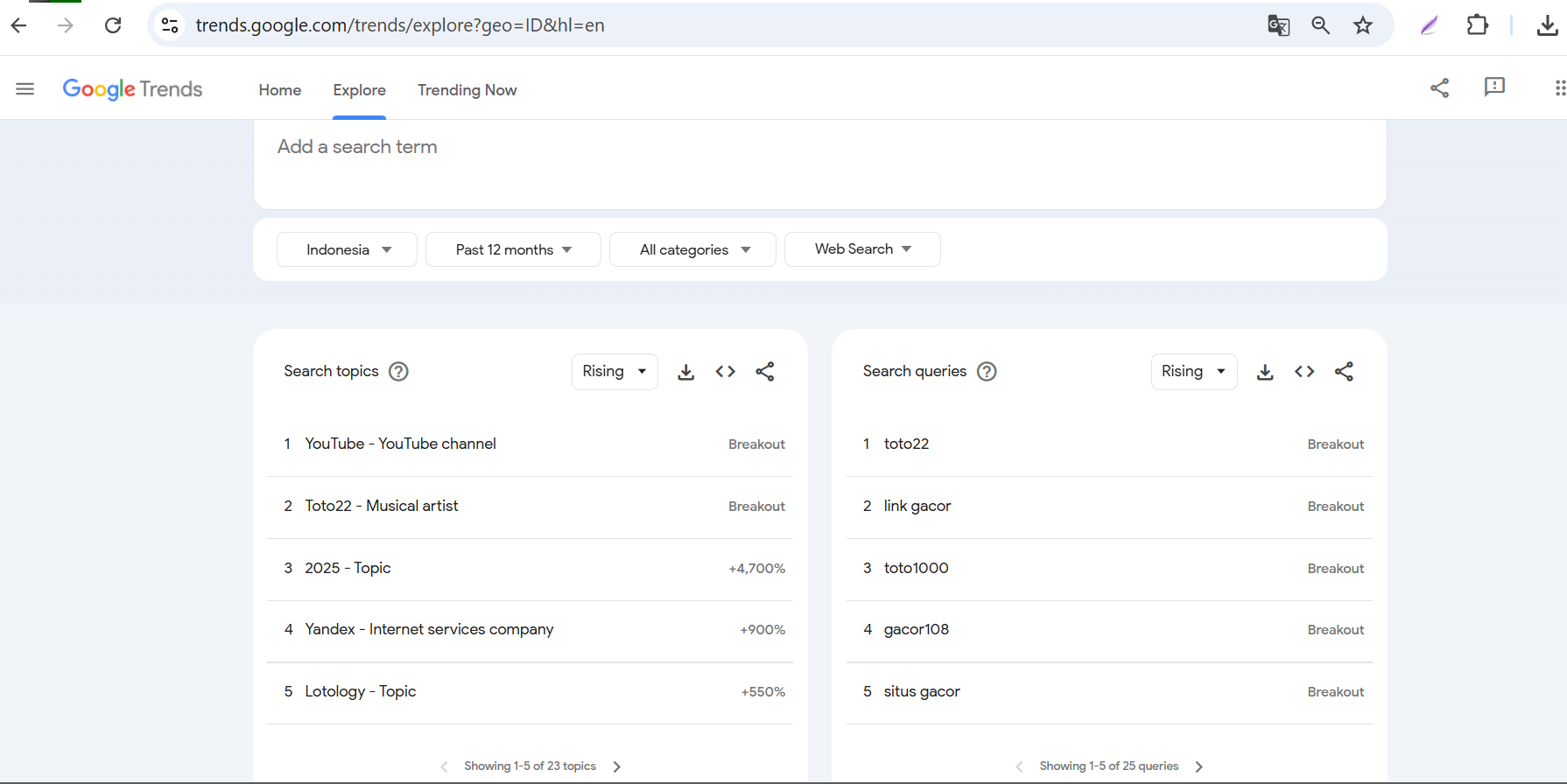Open the browser extensions puzzle icon
The image size is (1567, 784).
[x=1478, y=25]
